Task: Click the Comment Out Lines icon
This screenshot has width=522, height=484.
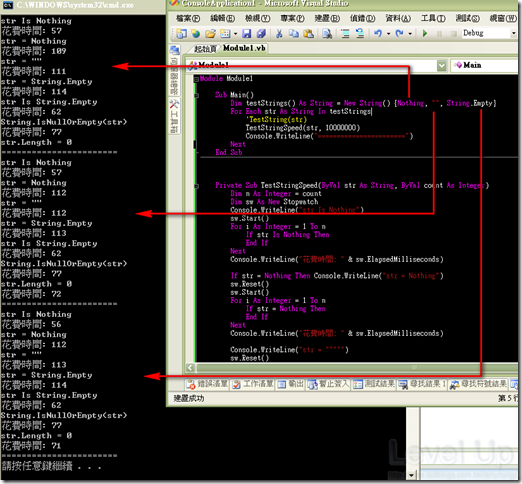Action: (x=345, y=34)
